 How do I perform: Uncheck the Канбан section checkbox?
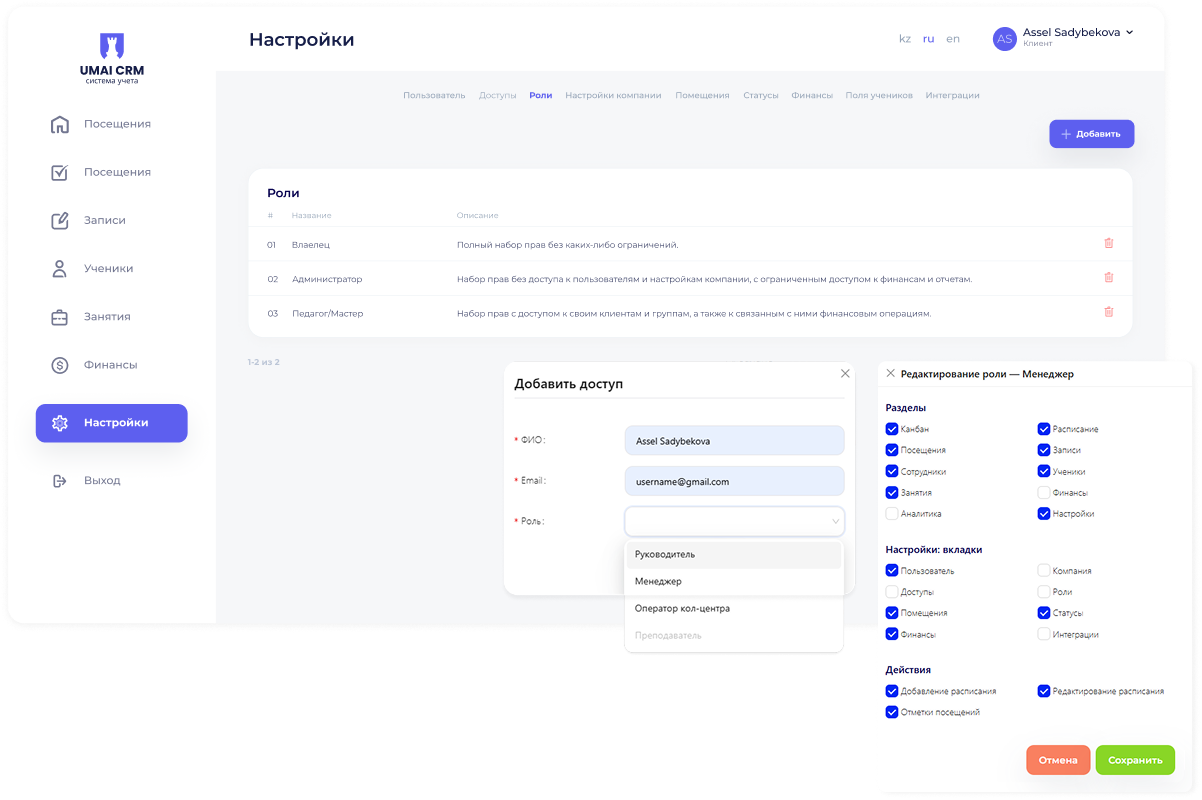pyautogui.click(x=892, y=429)
